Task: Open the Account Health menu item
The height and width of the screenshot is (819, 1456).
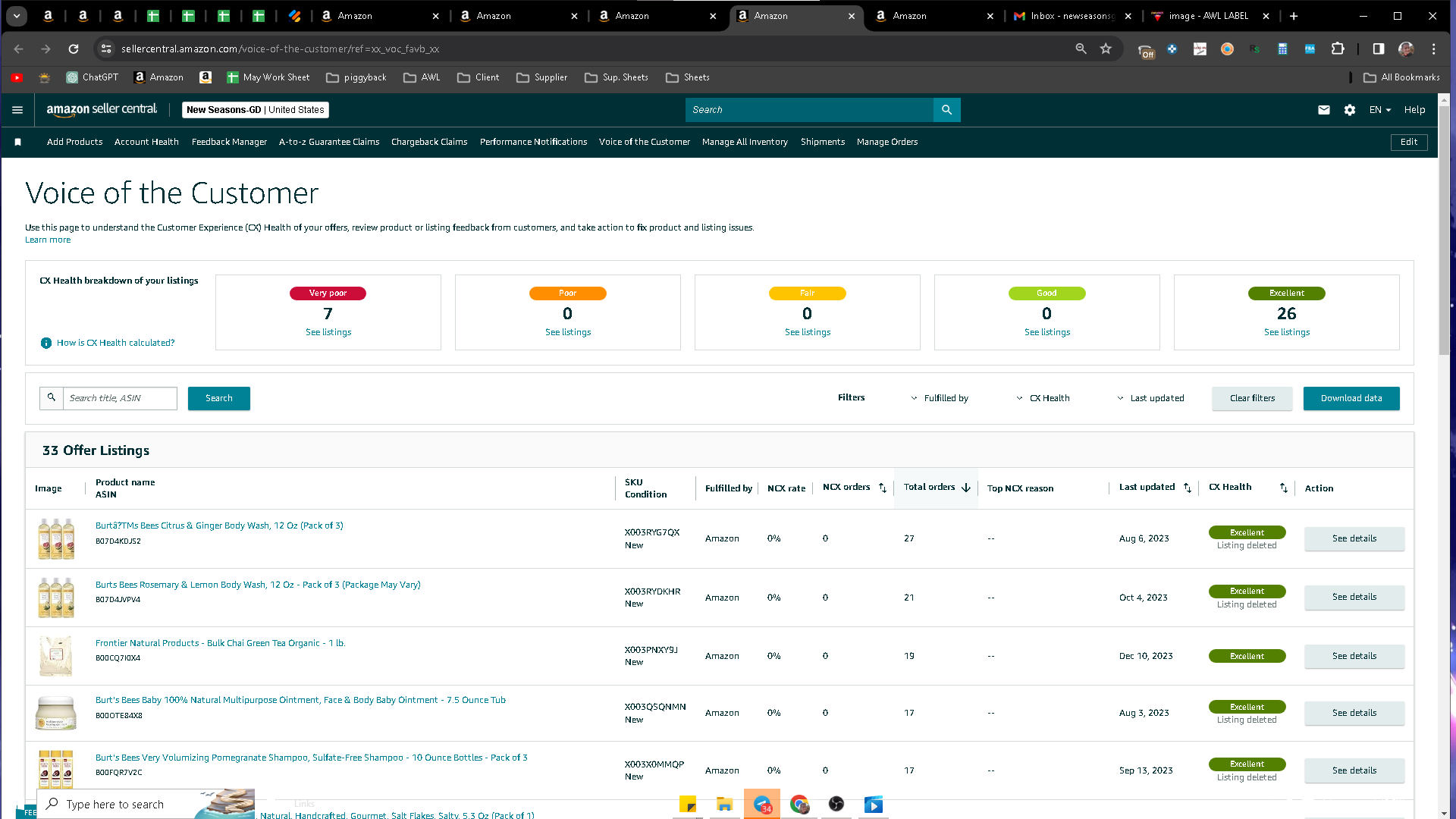Action: point(146,142)
